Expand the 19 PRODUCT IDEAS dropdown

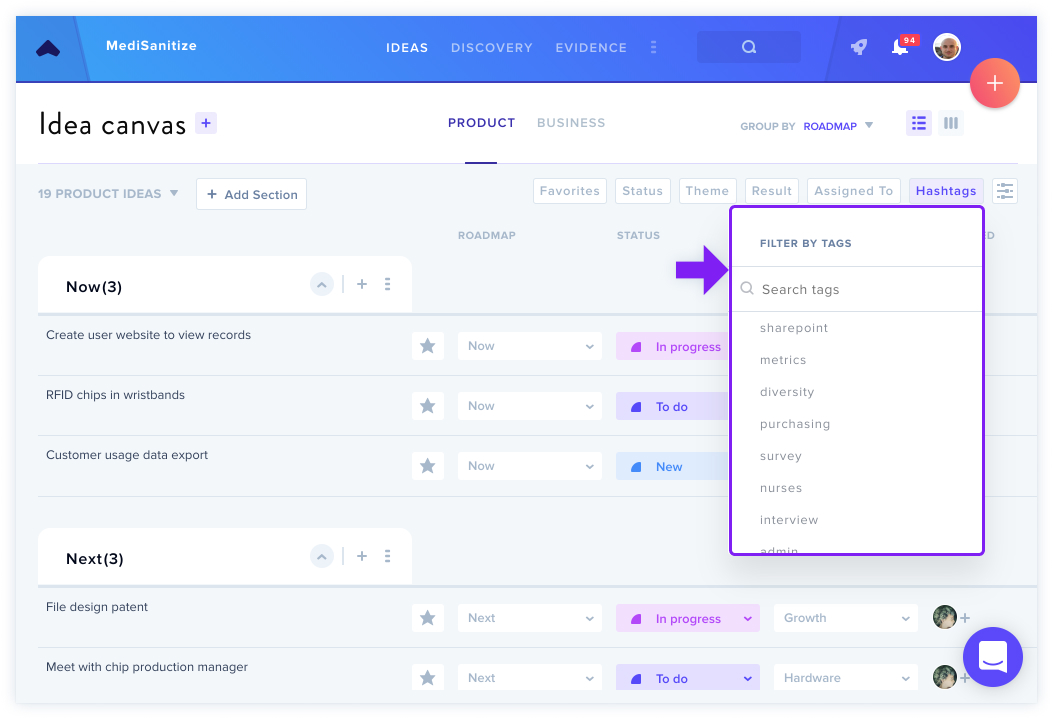coord(108,194)
